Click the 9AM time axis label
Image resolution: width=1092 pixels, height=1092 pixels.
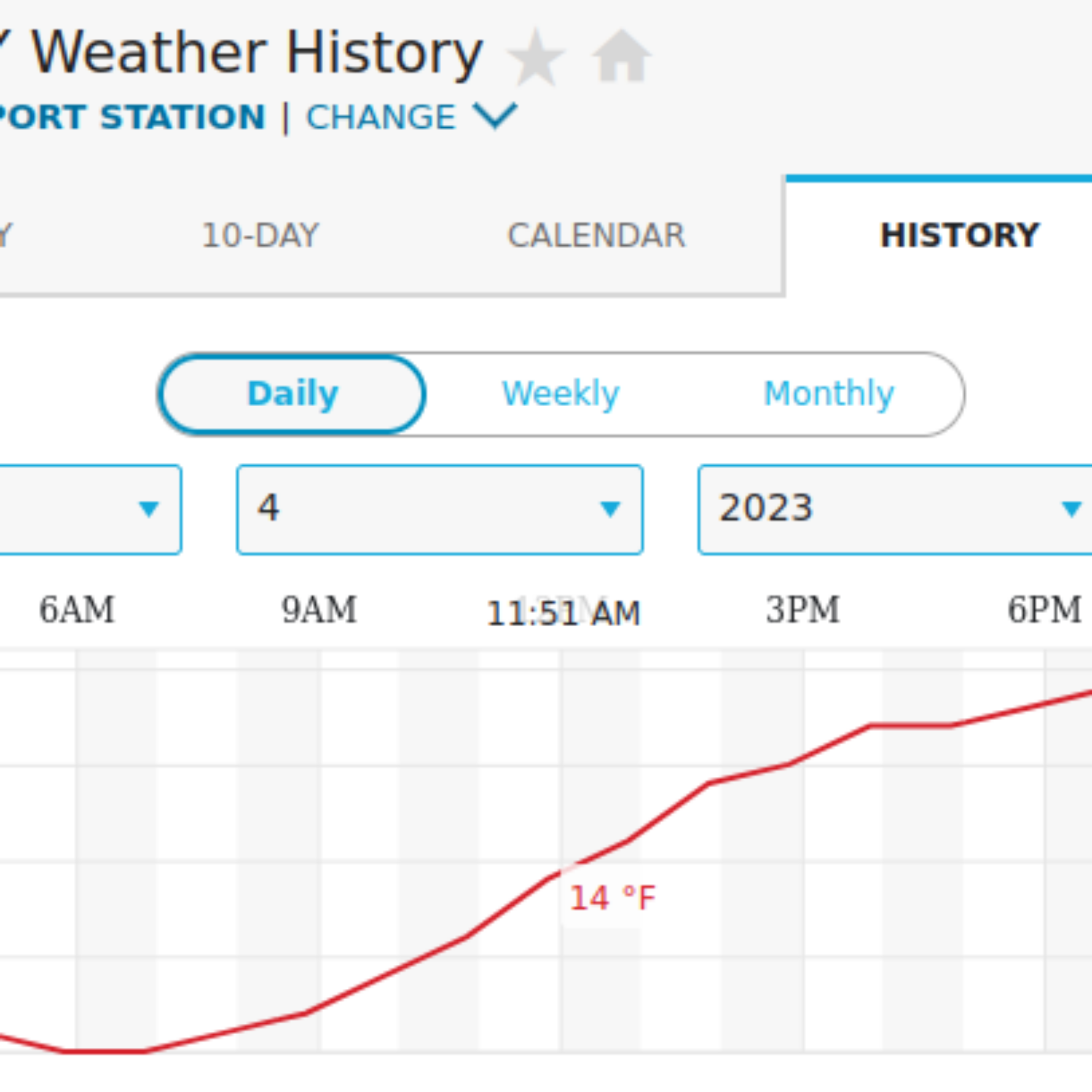point(319,610)
